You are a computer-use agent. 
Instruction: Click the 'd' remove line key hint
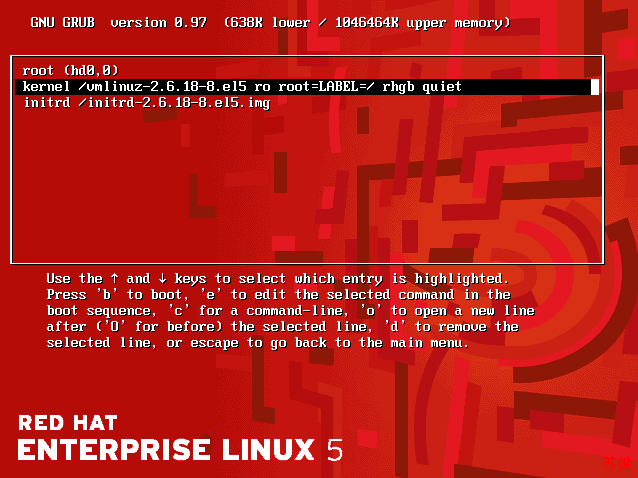click(395, 326)
